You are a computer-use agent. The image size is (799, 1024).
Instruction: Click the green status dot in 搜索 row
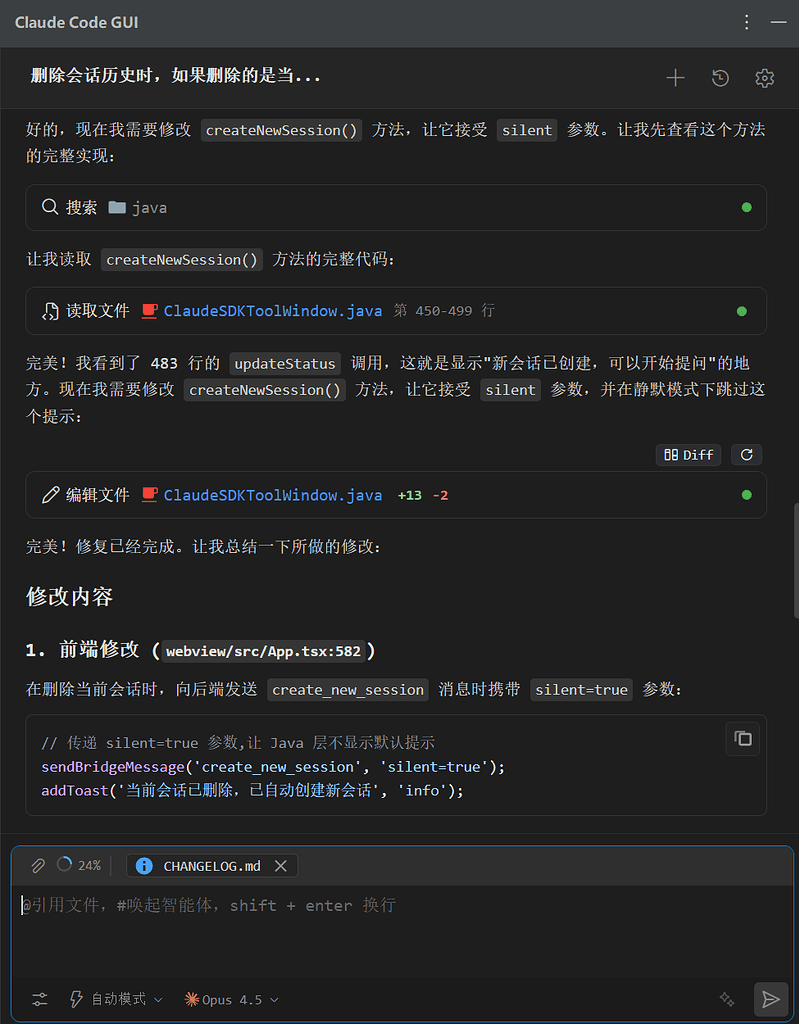(x=746, y=208)
